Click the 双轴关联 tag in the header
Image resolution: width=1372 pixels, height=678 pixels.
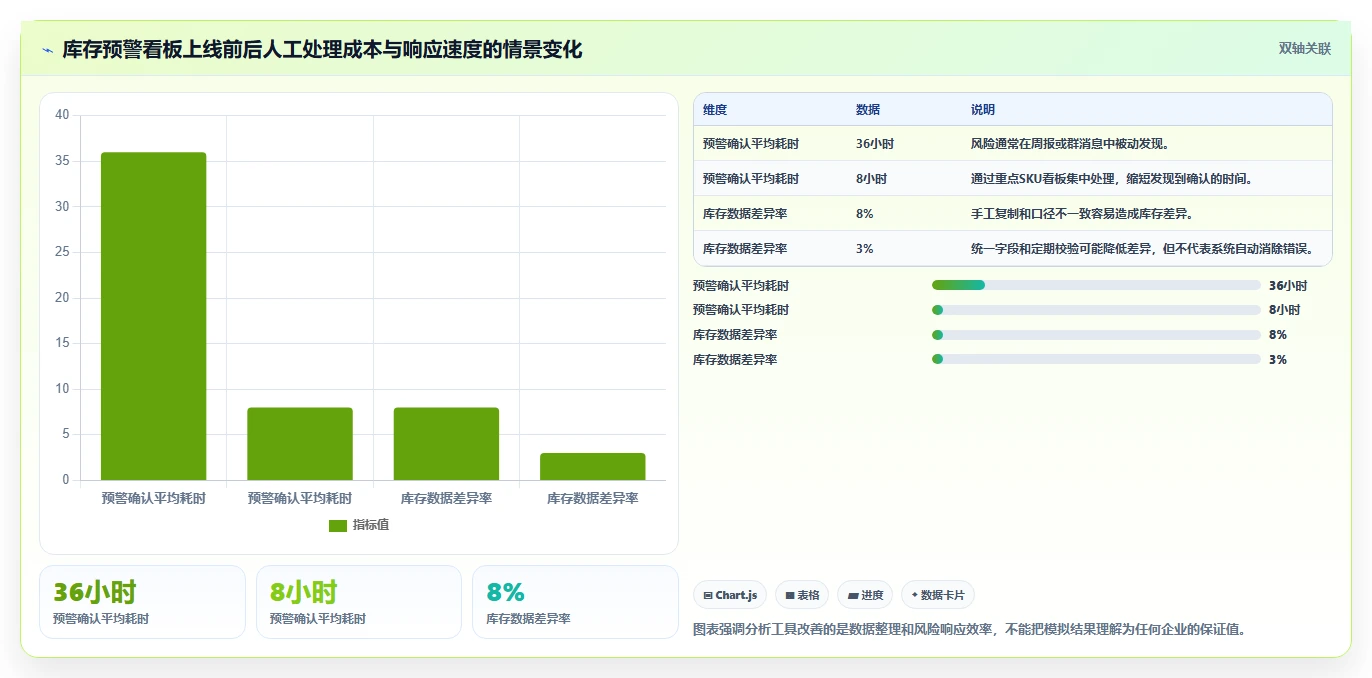pos(1305,48)
